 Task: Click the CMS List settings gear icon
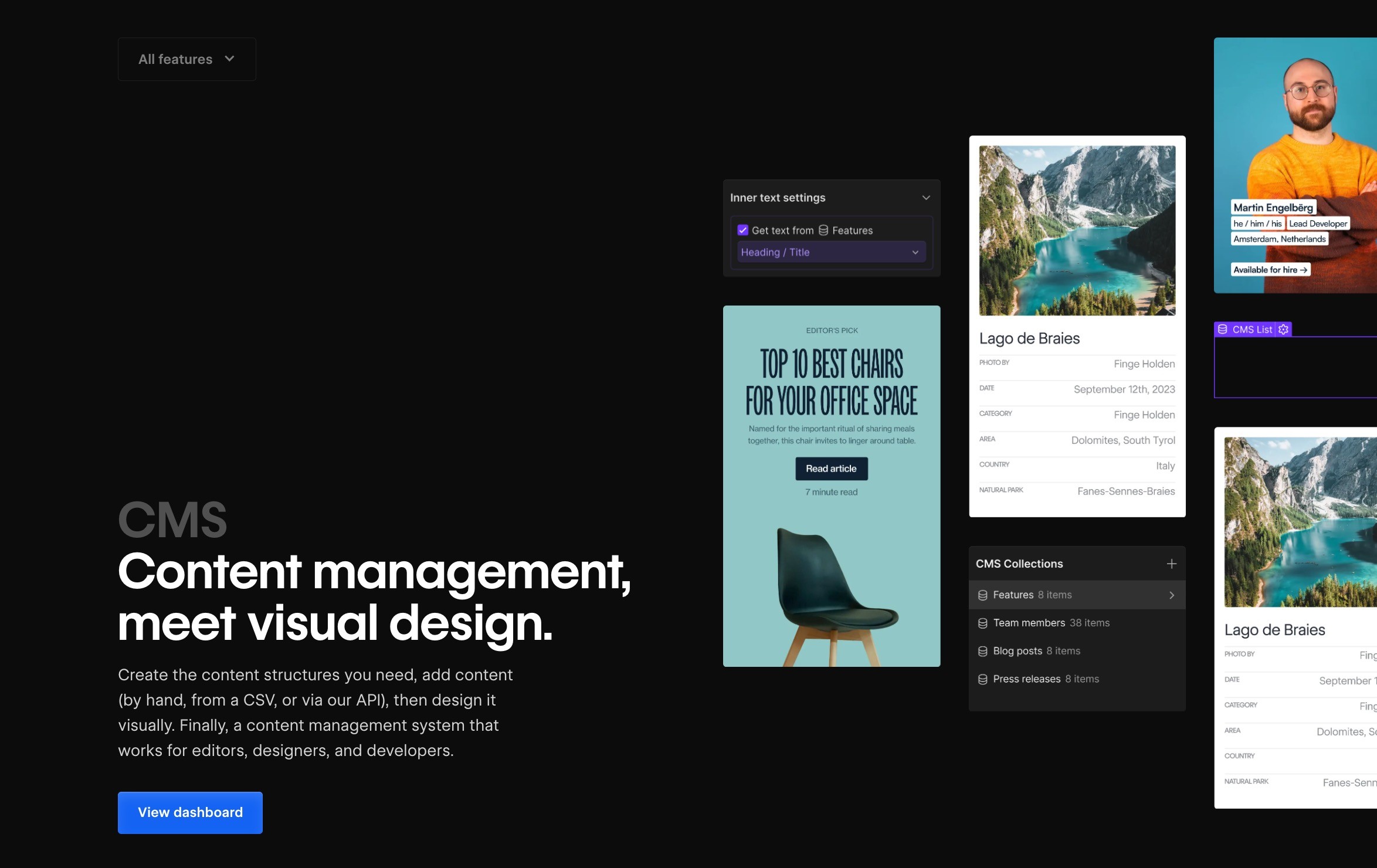tap(1283, 329)
